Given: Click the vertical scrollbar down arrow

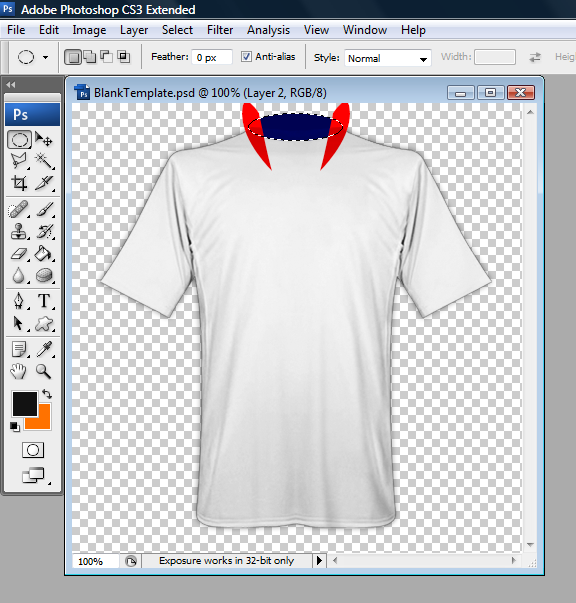Looking at the screenshot, I should [x=530, y=545].
